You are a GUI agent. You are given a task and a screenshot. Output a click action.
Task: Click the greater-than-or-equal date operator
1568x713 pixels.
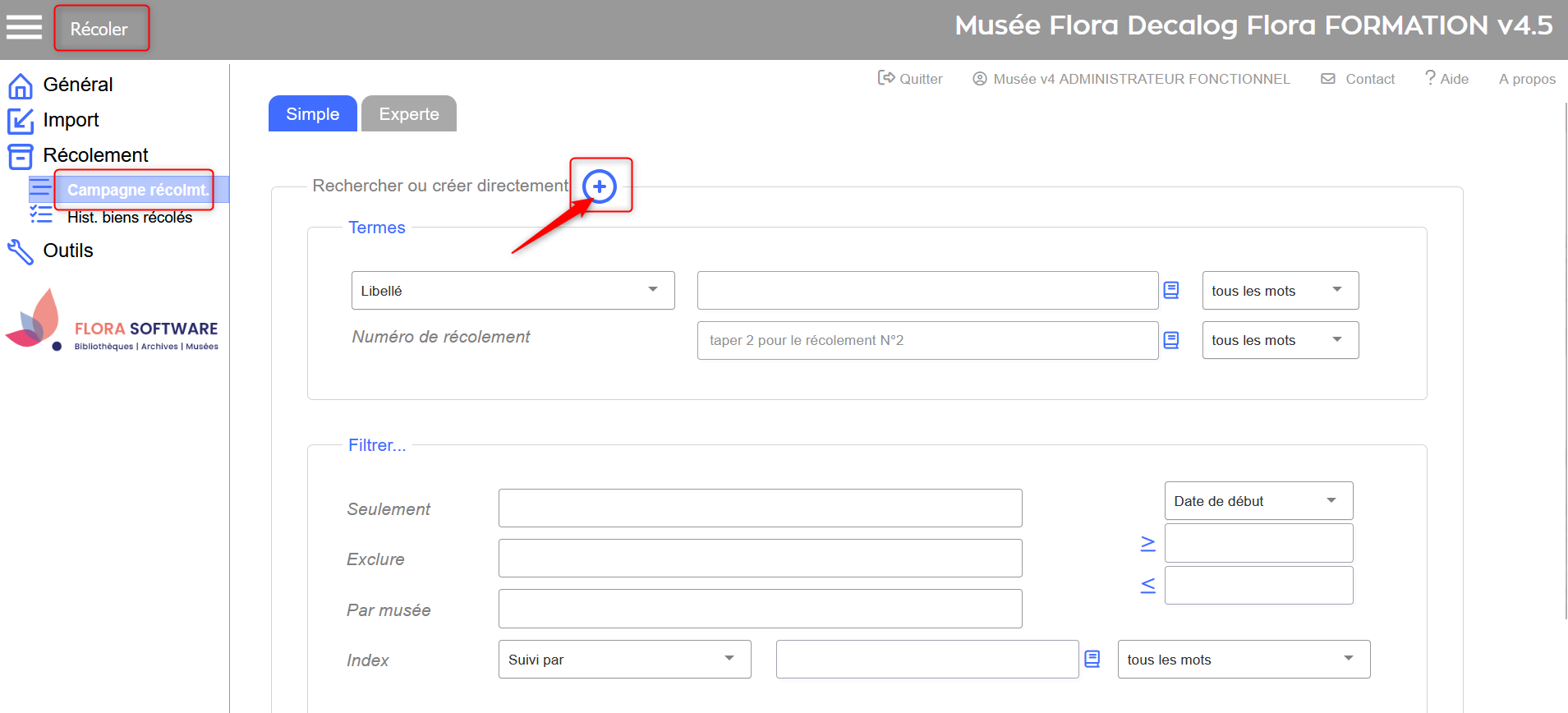point(1148,543)
